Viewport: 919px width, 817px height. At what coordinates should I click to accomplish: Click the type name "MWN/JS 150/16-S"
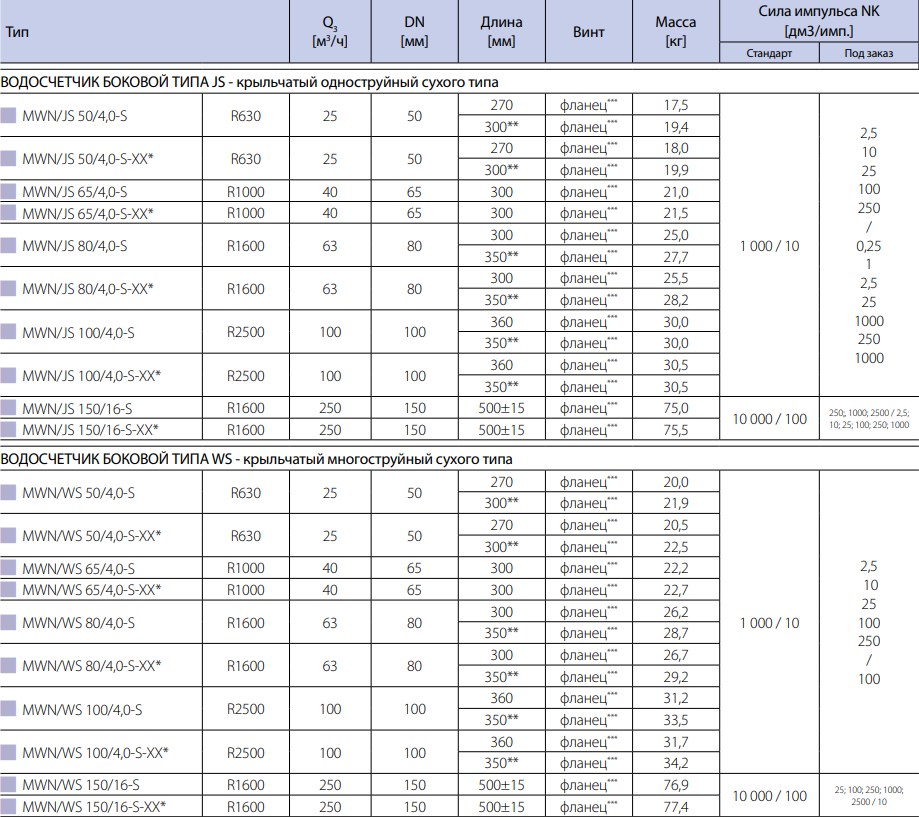click(77, 408)
